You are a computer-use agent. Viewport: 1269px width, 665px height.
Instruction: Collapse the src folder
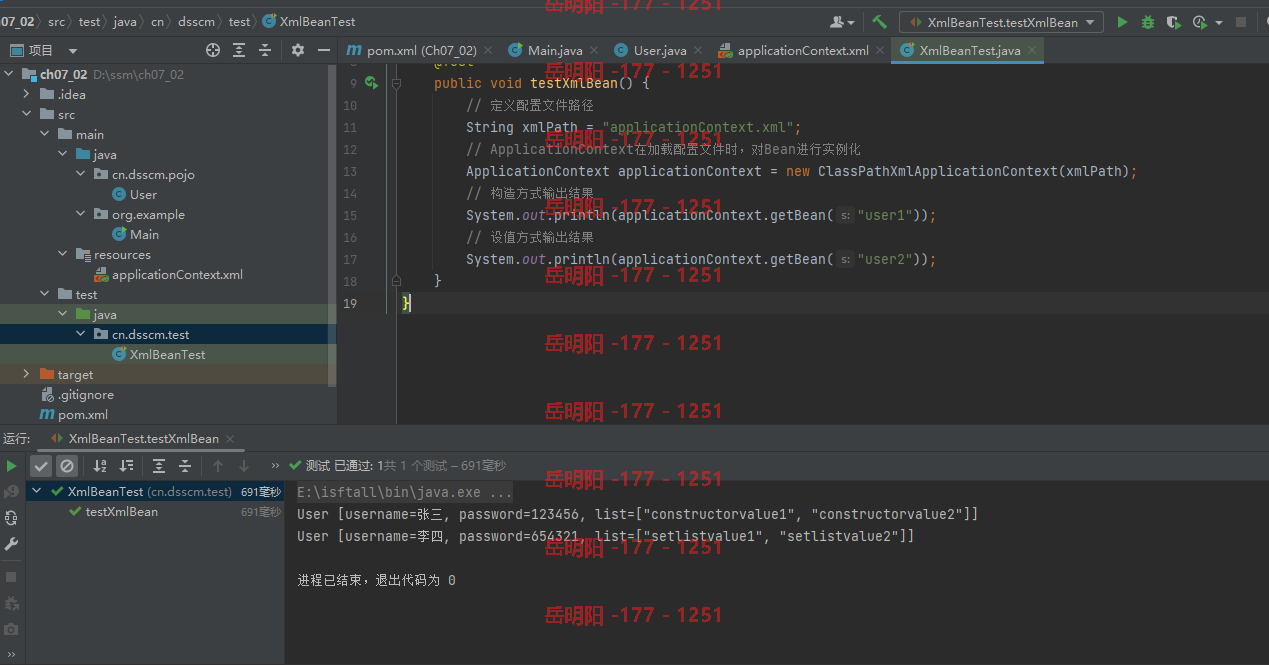point(27,114)
